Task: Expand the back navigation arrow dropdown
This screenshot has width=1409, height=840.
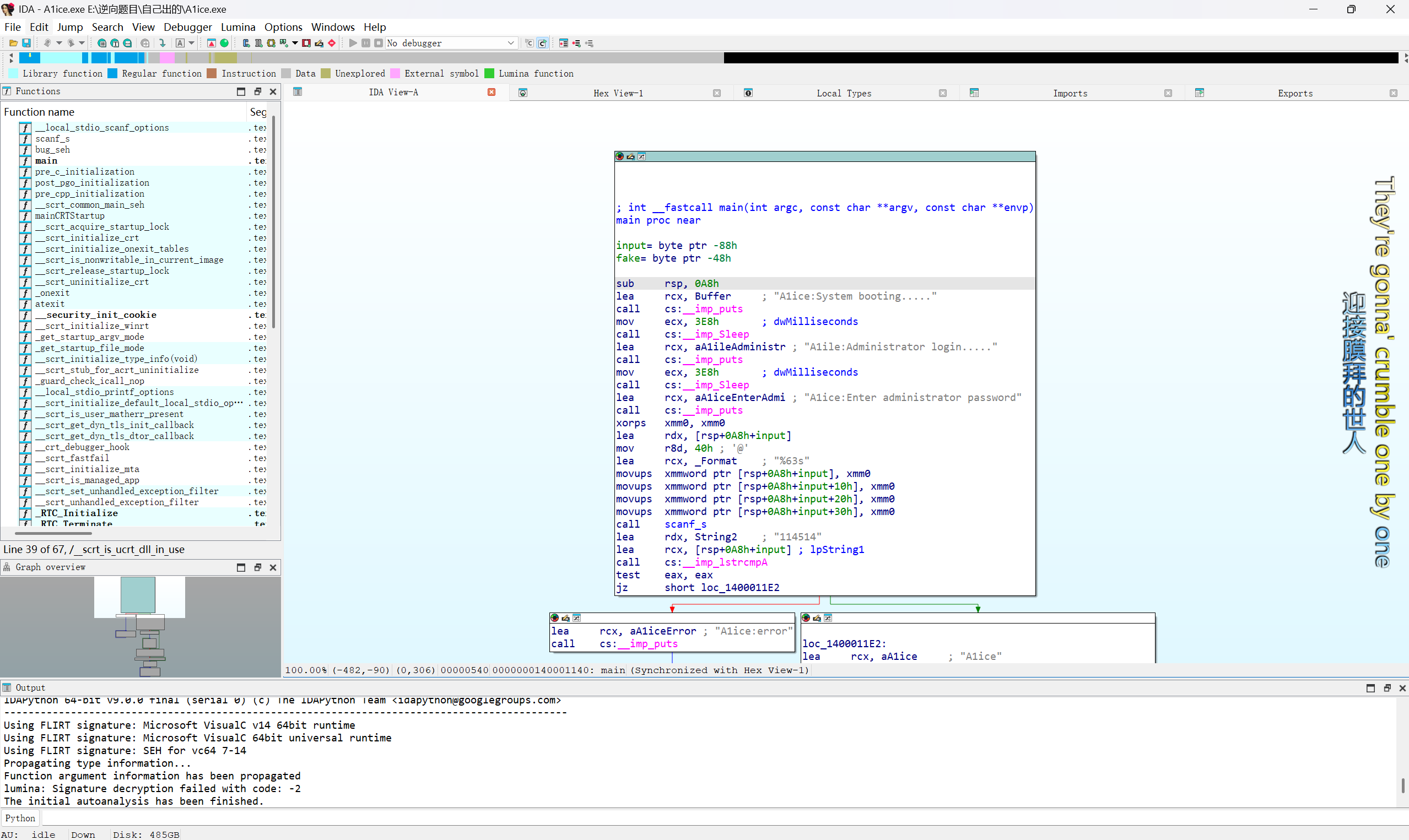Action: pyautogui.click(x=59, y=43)
